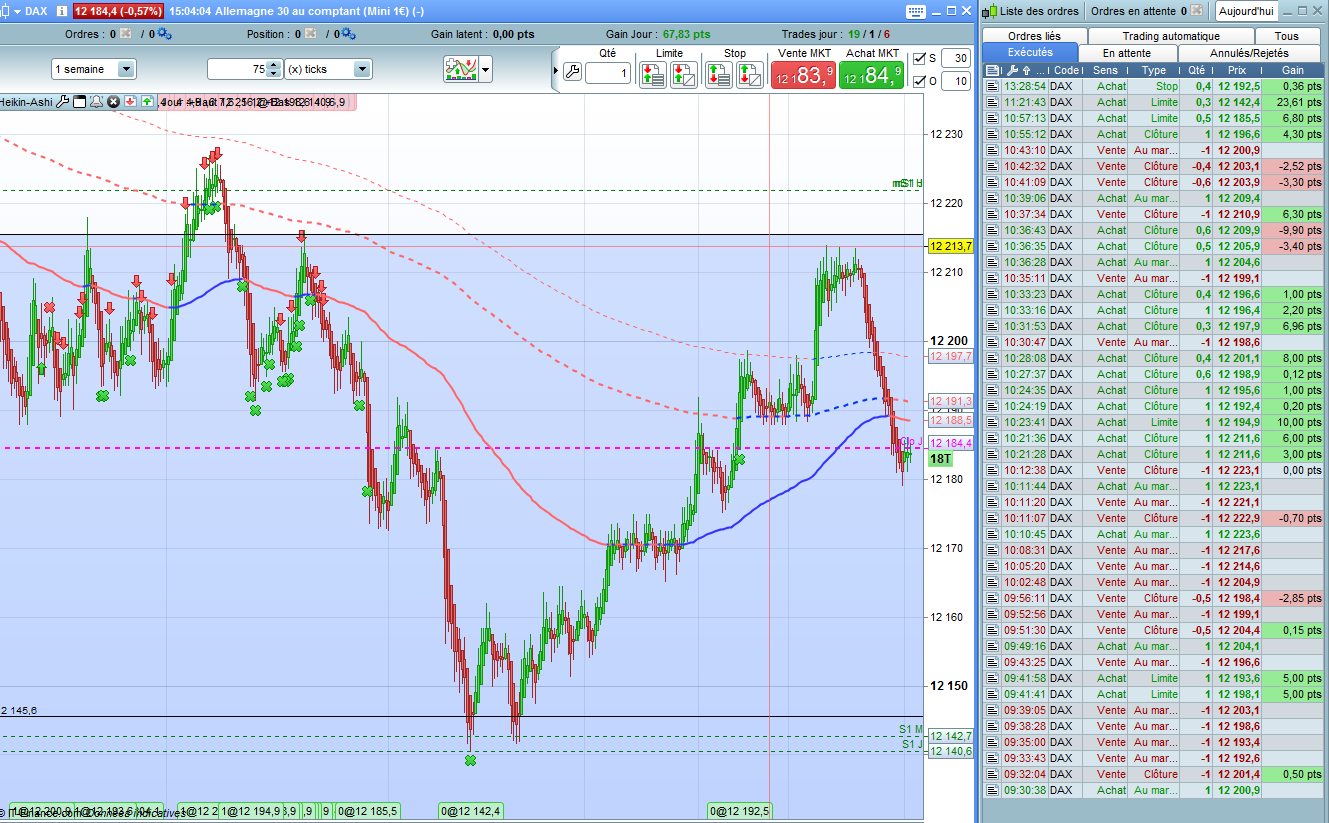Click the green Achat MKT buy button
The image size is (1329, 823).
click(871, 75)
